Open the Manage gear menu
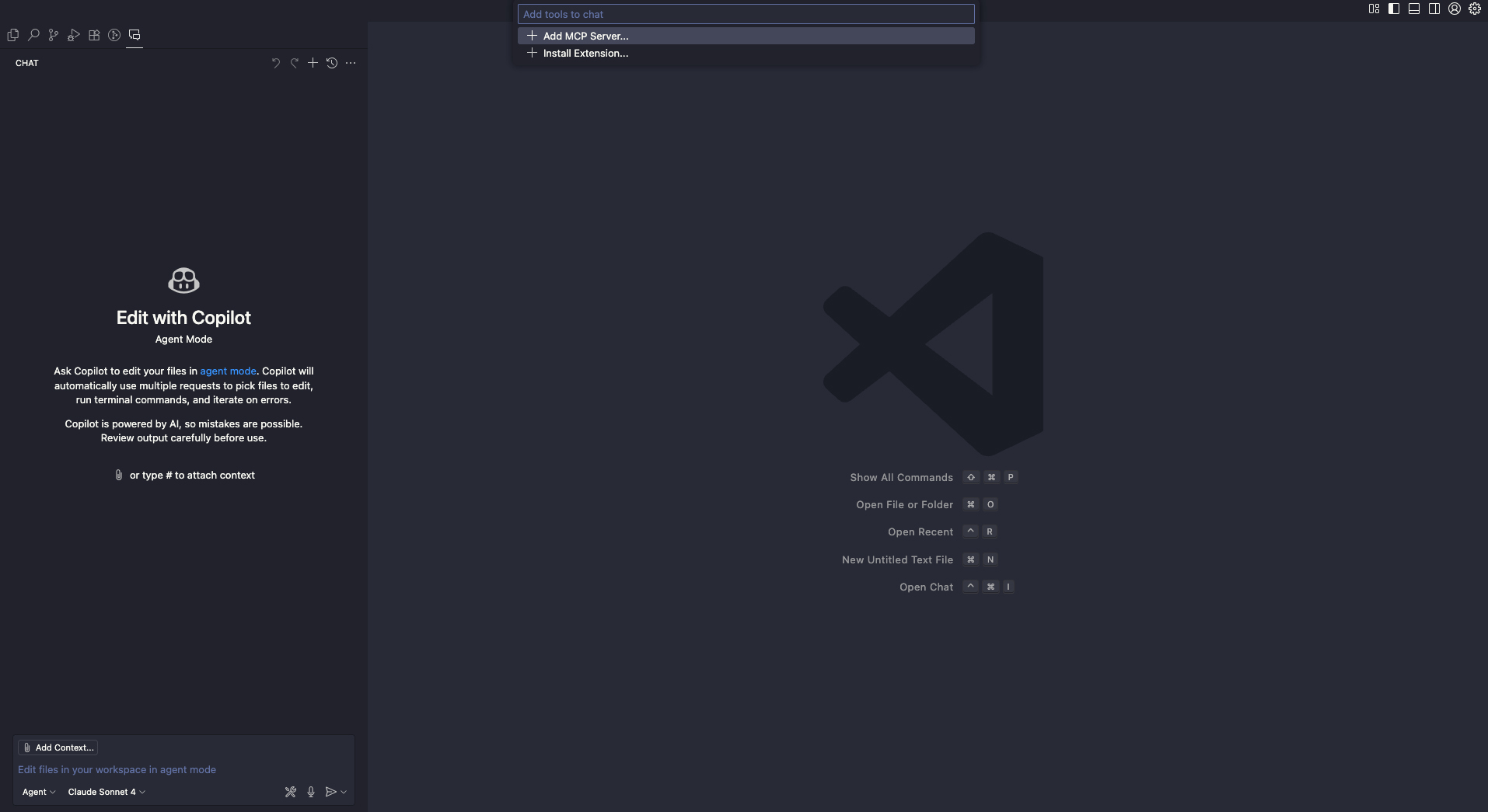Screen dimensions: 1488x812 1475,9
